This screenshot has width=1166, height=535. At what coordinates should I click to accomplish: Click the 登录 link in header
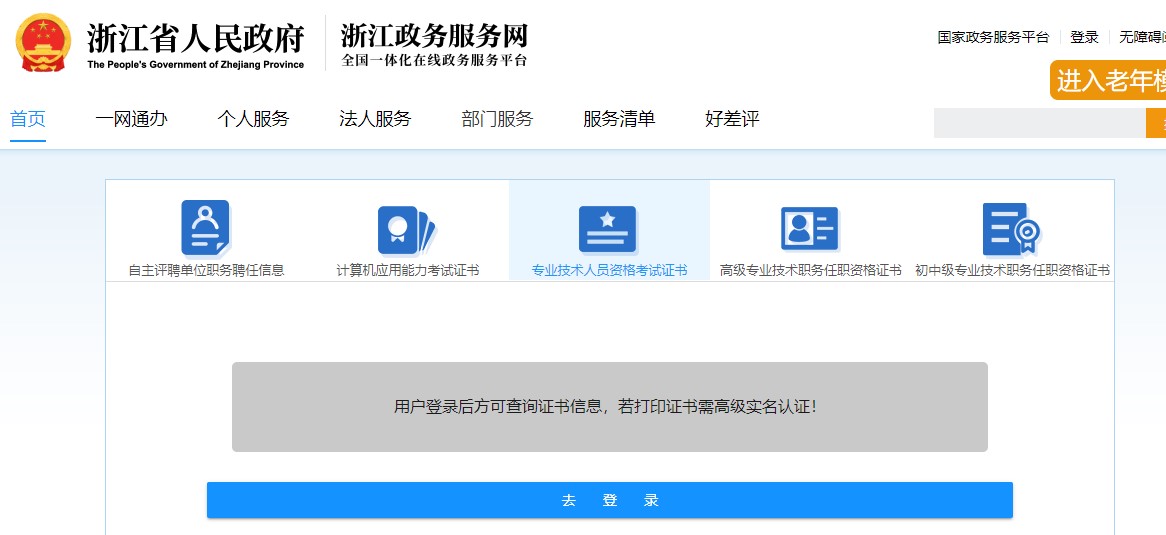tap(1084, 37)
